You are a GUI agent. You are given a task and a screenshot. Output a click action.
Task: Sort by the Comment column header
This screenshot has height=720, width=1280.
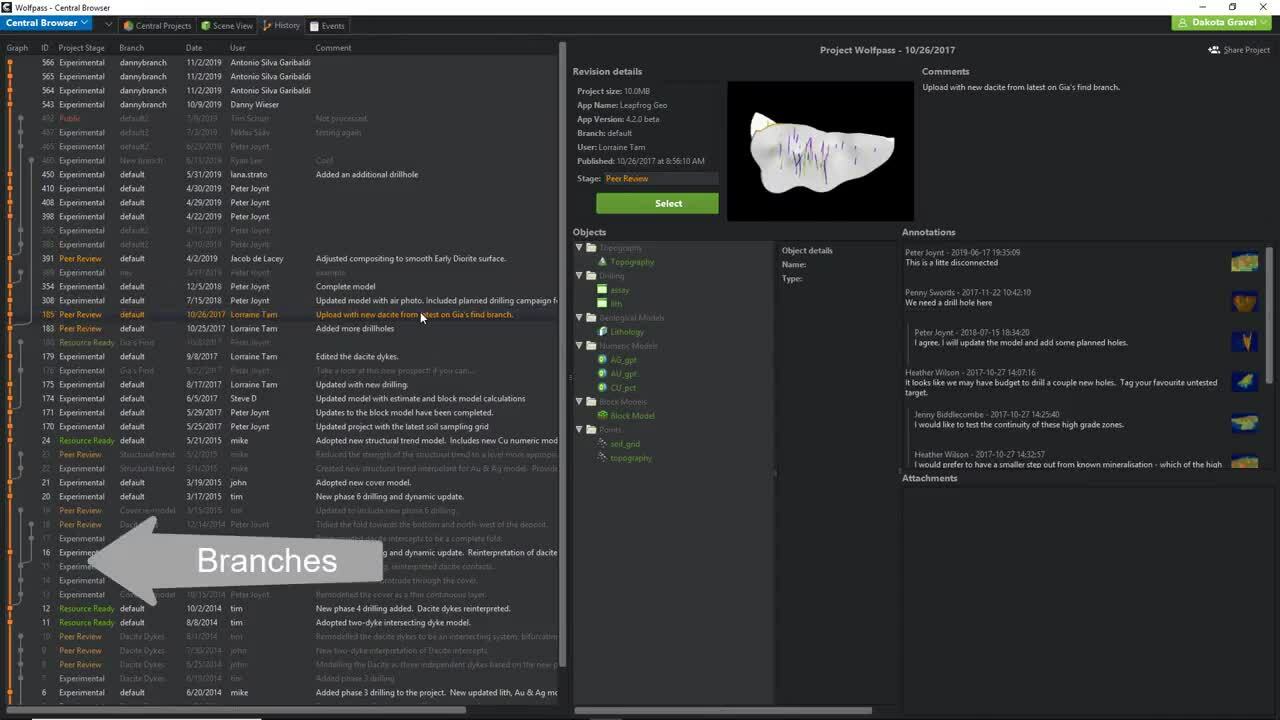click(333, 48)
